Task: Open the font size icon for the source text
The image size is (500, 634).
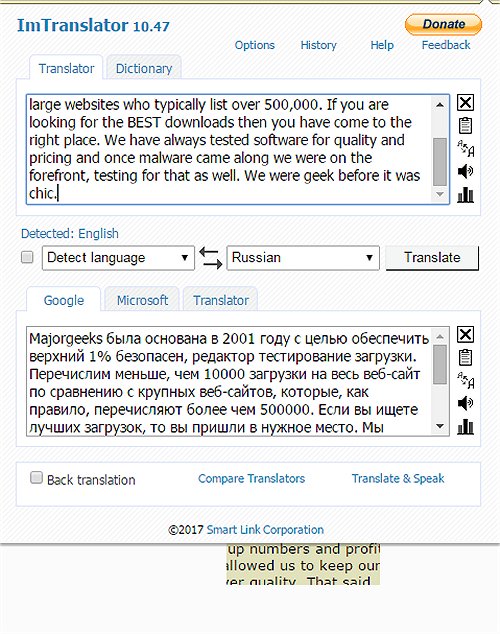Action: coord(466,148)
